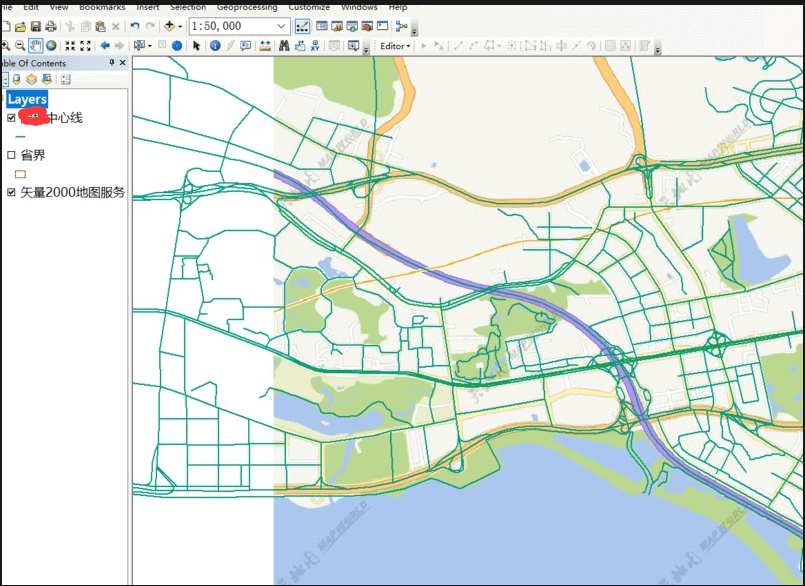Activate the Select Elements arrow tool
Viewport: 805px width, 586px height.
coord(197,46)
